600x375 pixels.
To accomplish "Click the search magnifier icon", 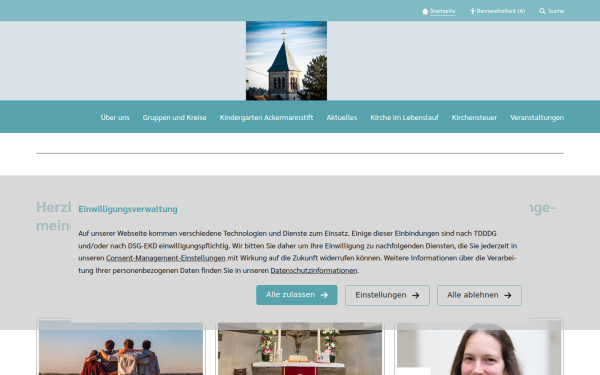I will click(542, 11).
